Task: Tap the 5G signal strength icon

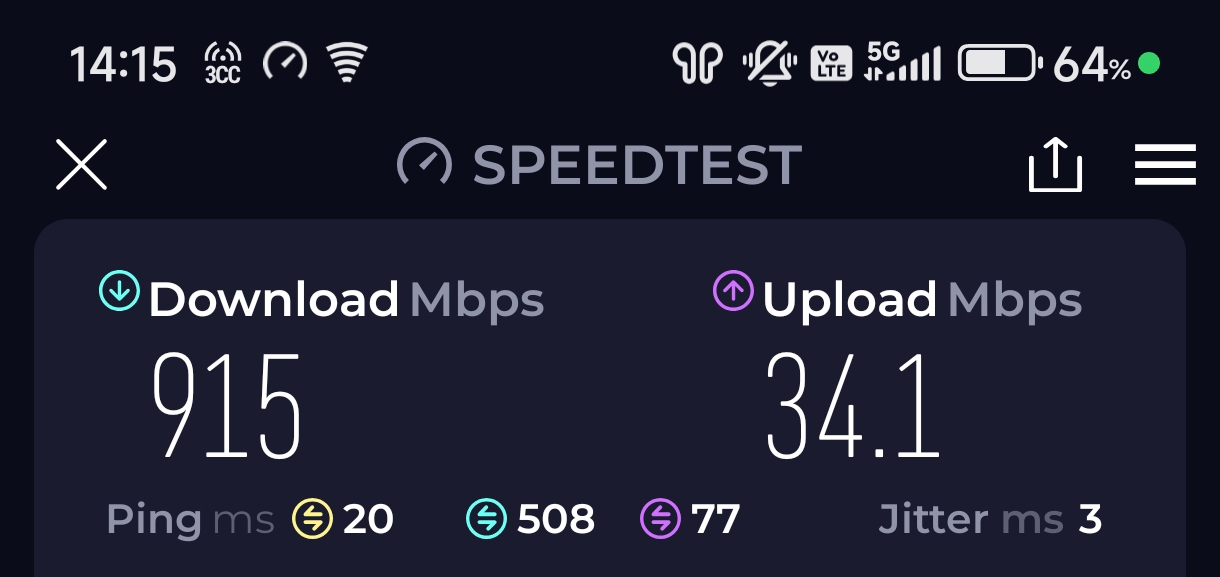Action: 903,62
